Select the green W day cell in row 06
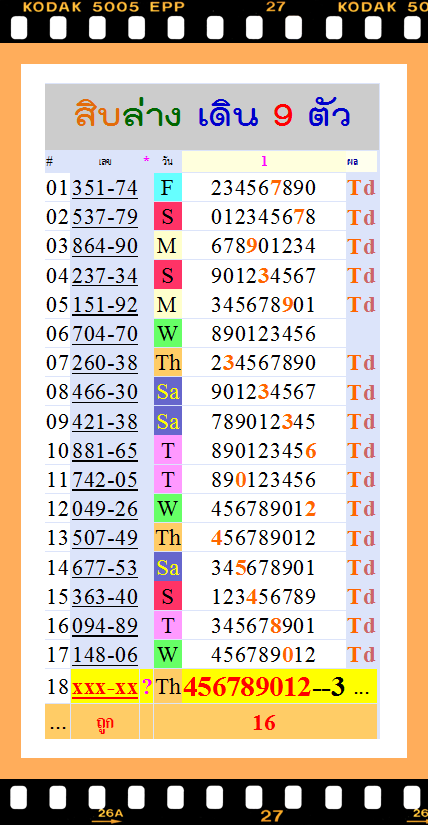This screenshot has width=428, height=825. click(167, 333)
